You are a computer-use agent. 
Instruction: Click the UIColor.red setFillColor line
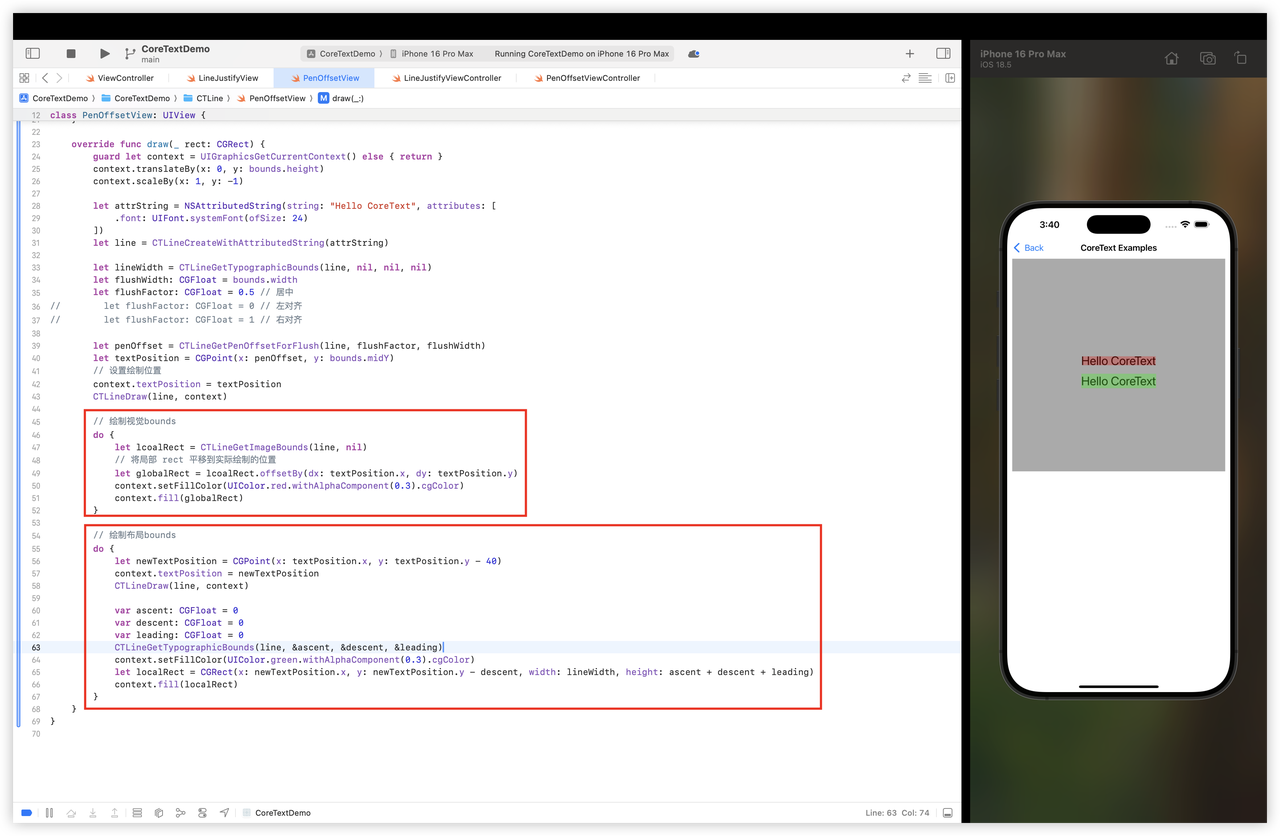click(289, 486)
